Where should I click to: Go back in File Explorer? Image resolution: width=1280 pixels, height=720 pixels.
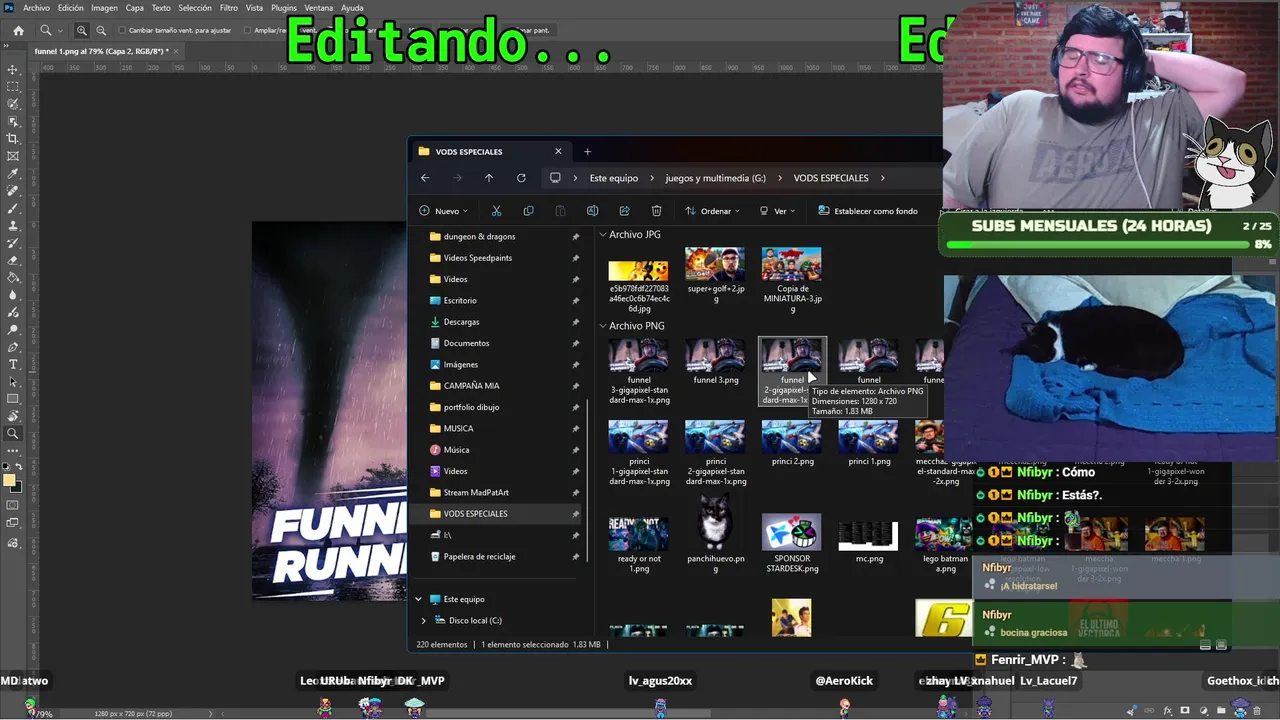pos(425,178)
